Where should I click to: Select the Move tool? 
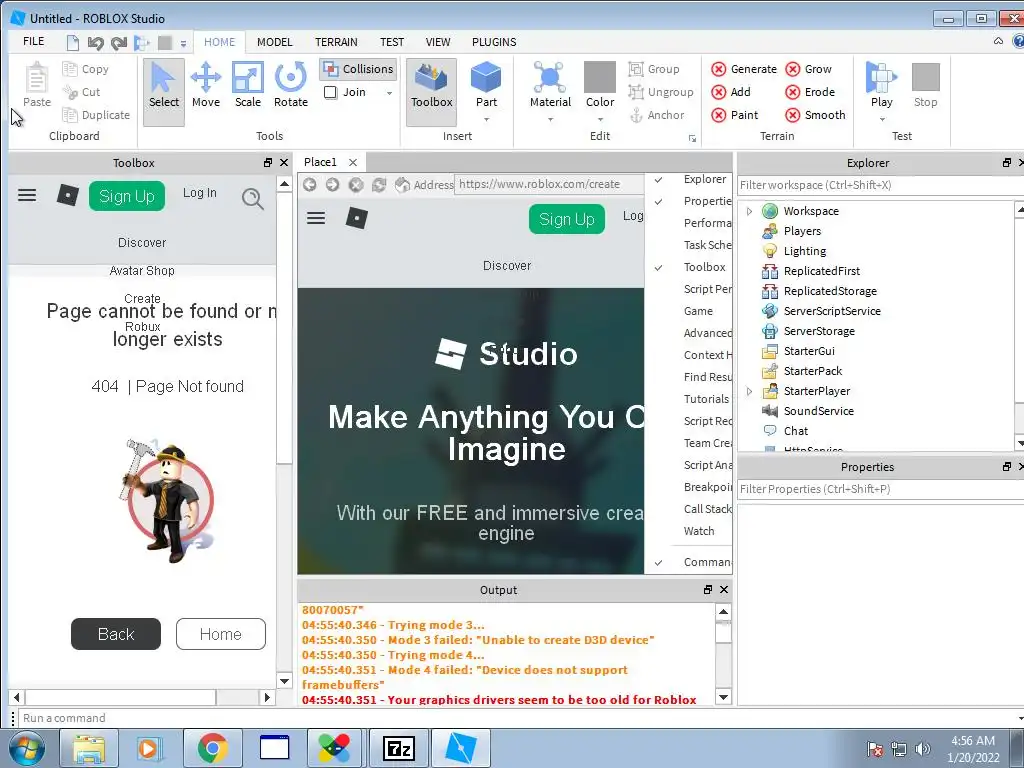tap(206, 86)
